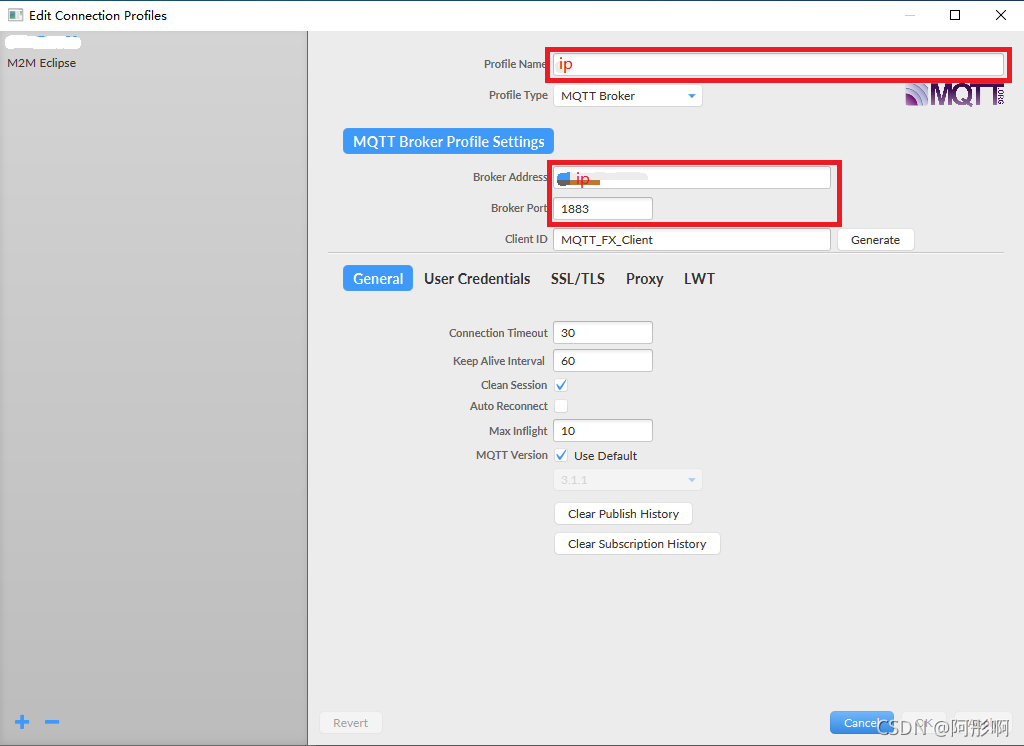Open the MQTT version 3.1.1 dropdown
The height and width of the screenshot is (746, 1024).
coord(628,479)
